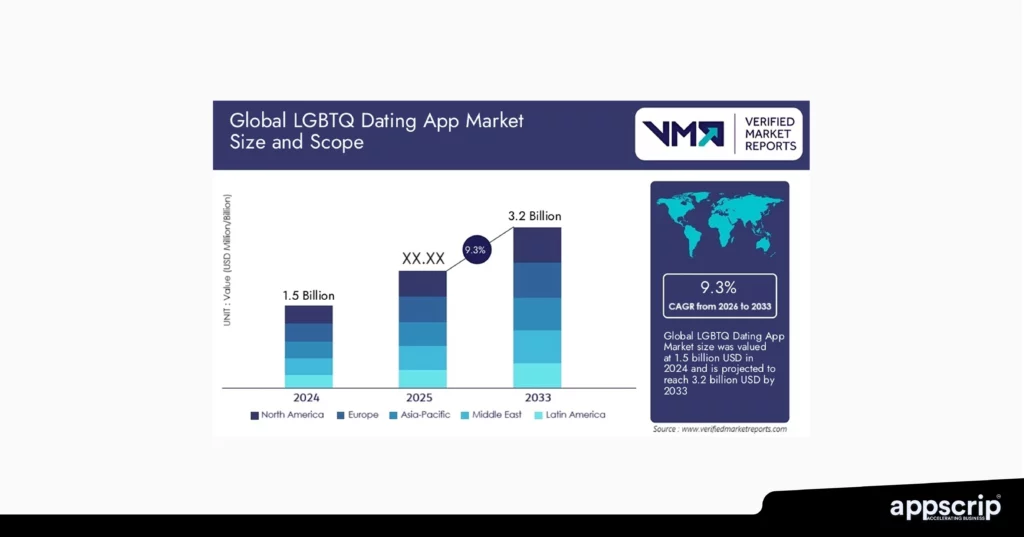The width and height of the screenshot is (1024, 537).
Task: Select the Asia-Pacific legend entry
Action: (x=420, y=414)
